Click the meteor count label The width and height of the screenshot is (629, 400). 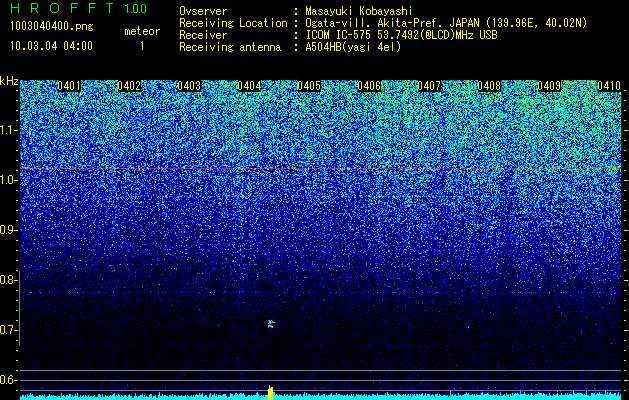[x=142, y=31]
